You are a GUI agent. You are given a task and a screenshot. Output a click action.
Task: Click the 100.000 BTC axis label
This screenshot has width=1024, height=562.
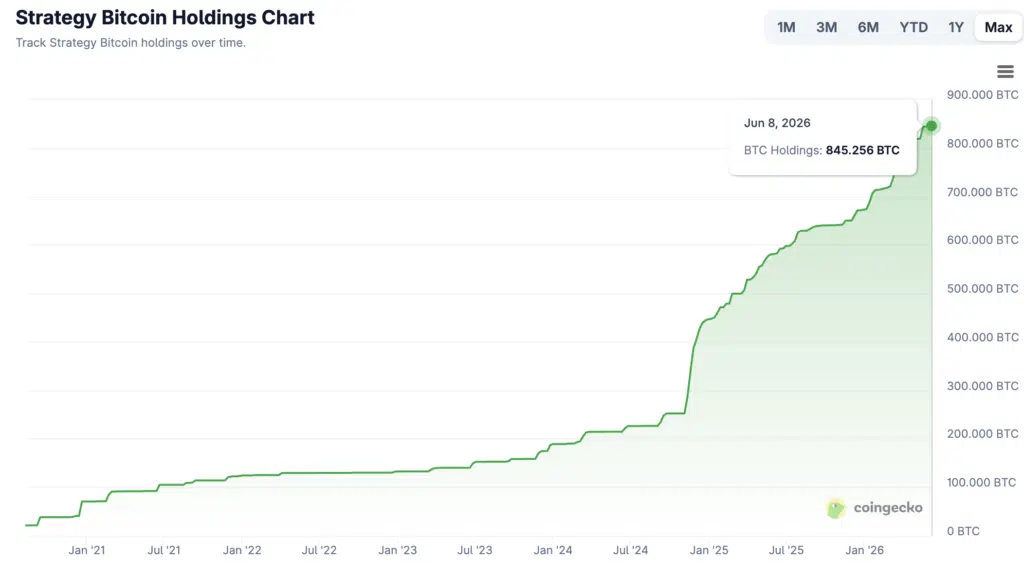pos(982,482)
